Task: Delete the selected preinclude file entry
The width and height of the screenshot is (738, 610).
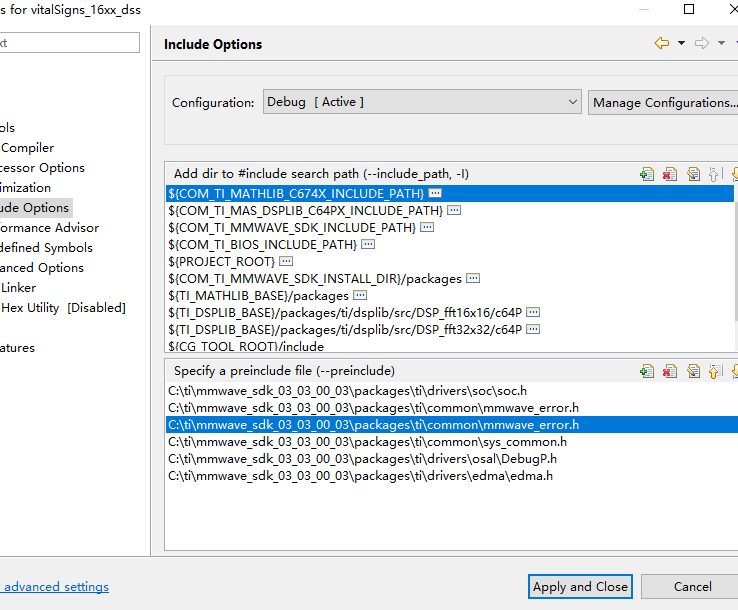Action: tap(670, 371)
